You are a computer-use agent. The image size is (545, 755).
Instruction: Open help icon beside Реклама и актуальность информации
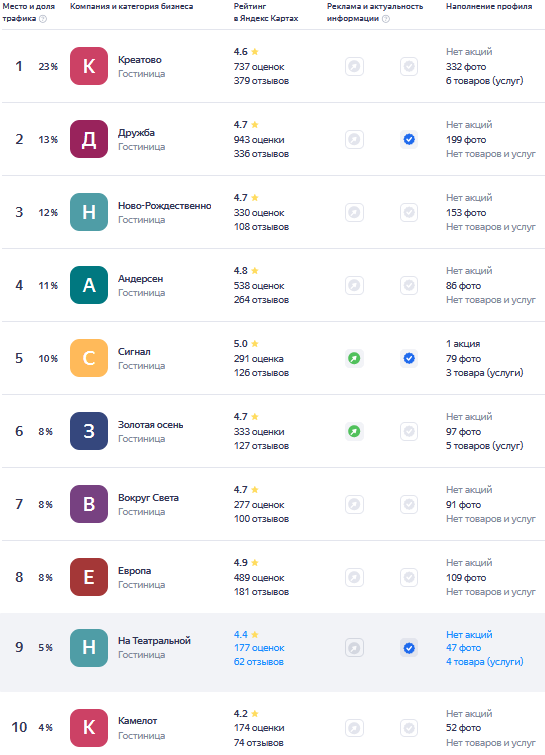[386, 19]
